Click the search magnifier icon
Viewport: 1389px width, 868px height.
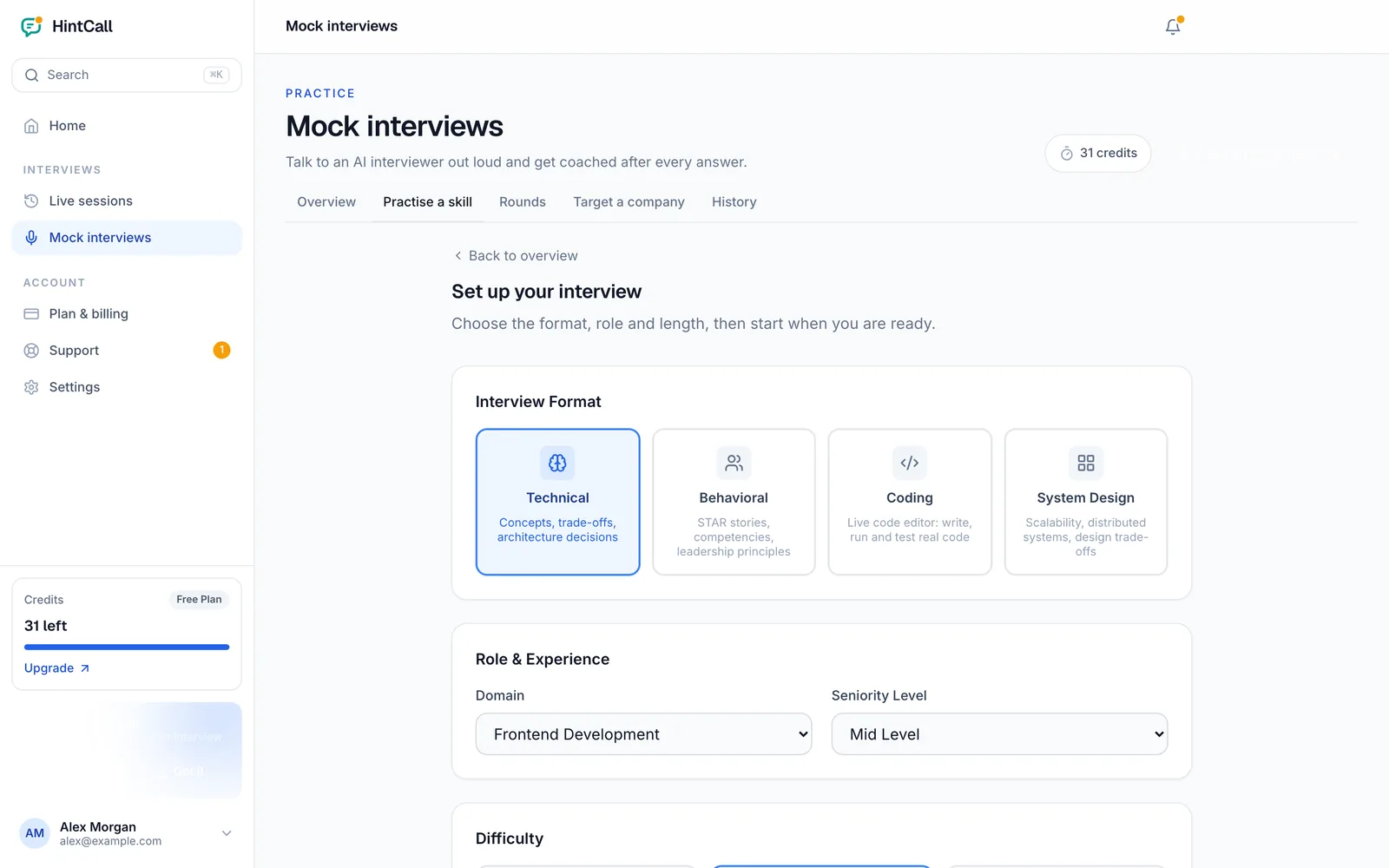click(32, 76)
